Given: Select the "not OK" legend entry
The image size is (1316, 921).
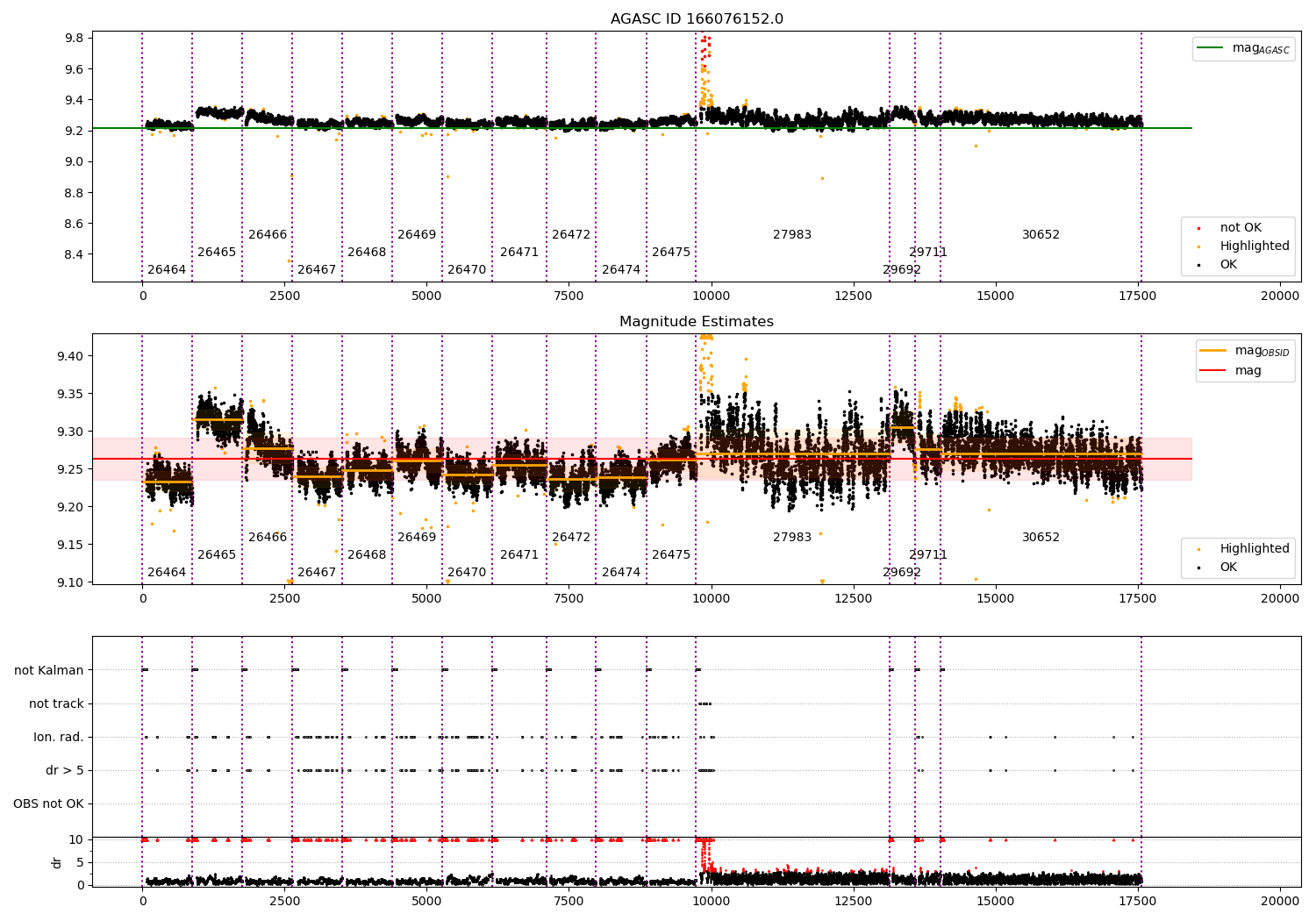Looking at the screenshot, I should pos(1241,228).
